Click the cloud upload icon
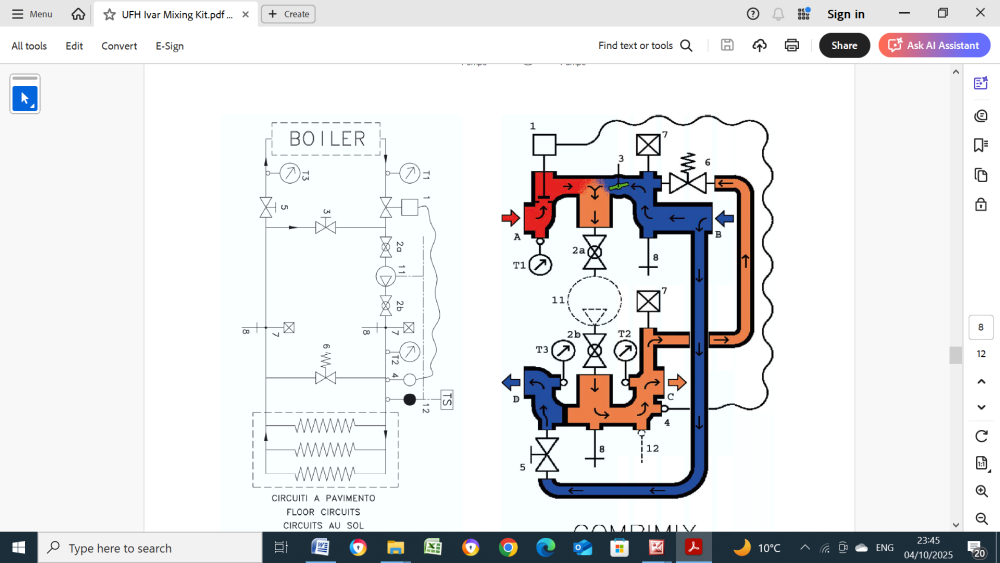 [759, 45]
